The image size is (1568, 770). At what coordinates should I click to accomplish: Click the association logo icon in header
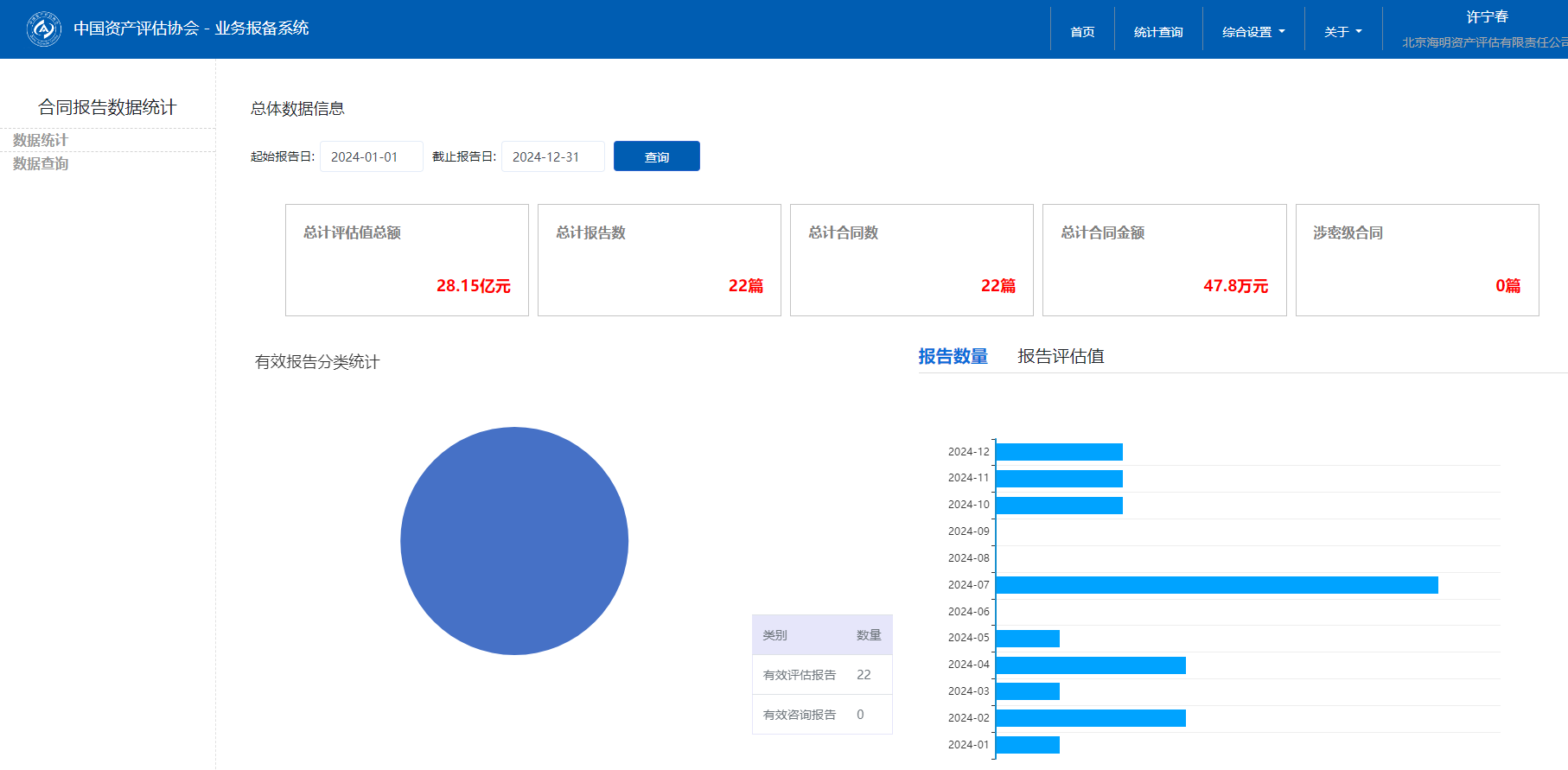click(x=43, y=29)
